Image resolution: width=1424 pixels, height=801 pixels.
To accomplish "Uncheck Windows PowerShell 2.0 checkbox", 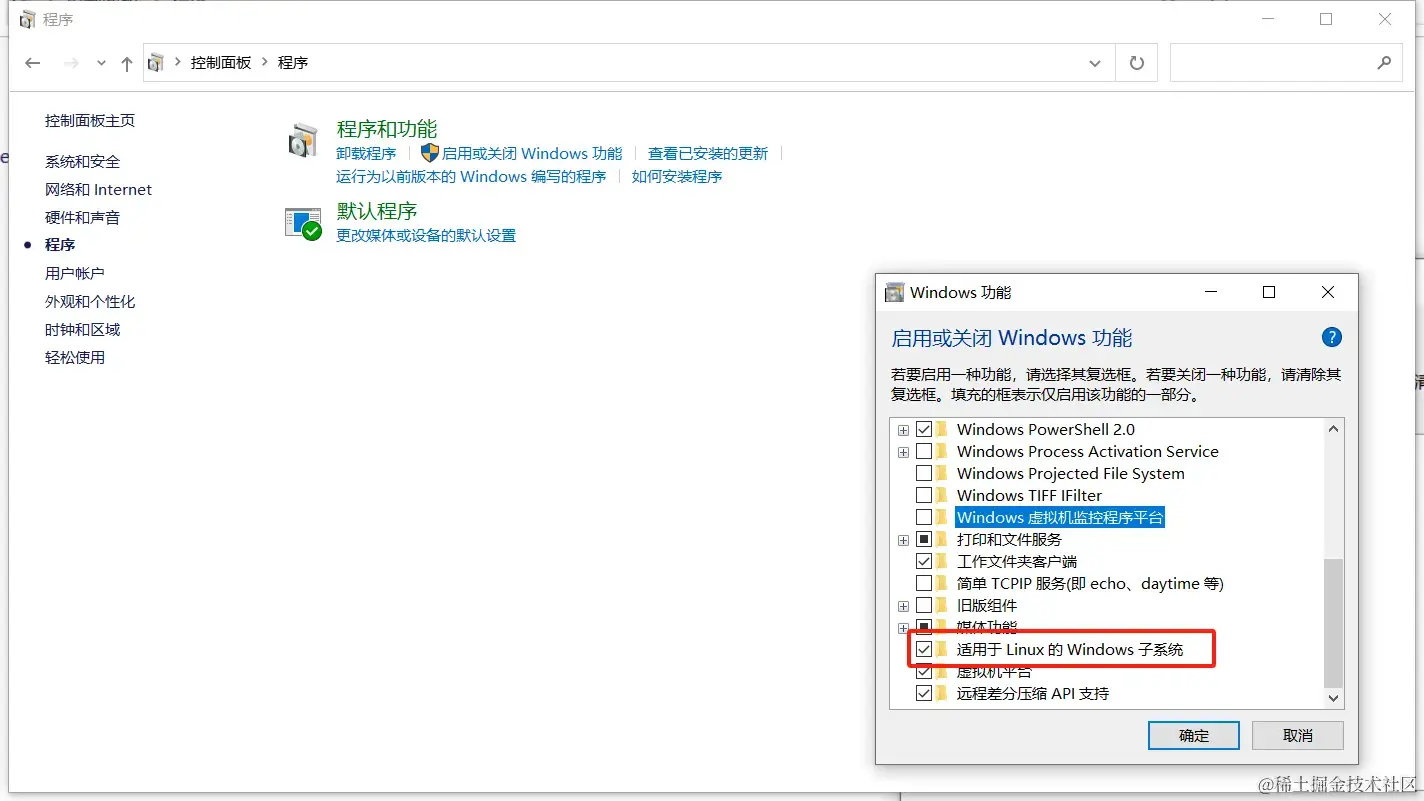I will click(x=924, y=429).
